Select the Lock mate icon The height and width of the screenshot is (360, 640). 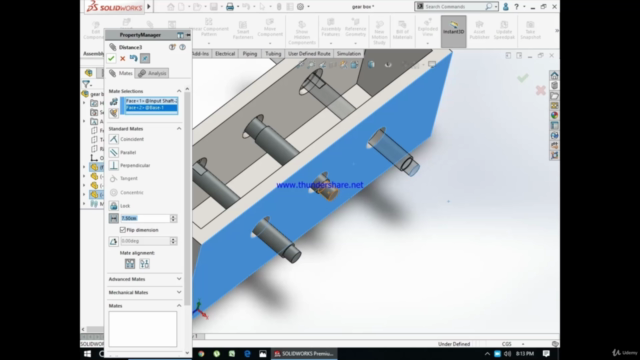point(114,206)
